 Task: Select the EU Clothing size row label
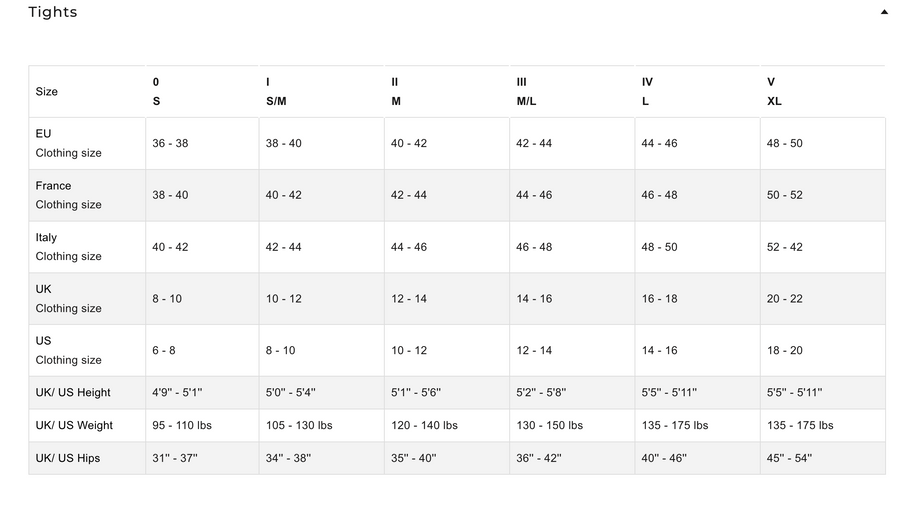click(68, 143)
